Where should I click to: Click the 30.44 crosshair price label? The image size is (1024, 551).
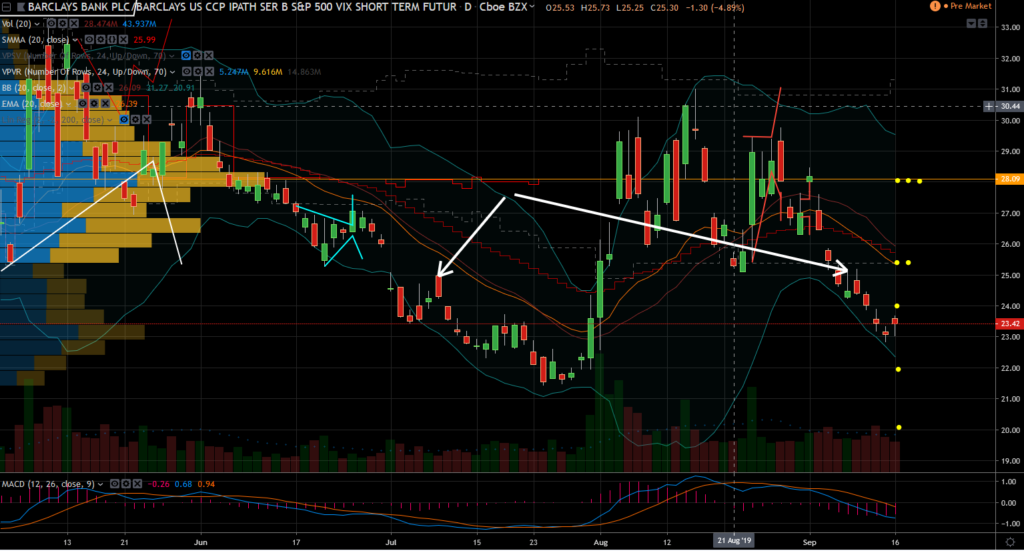pos(1010,106)
